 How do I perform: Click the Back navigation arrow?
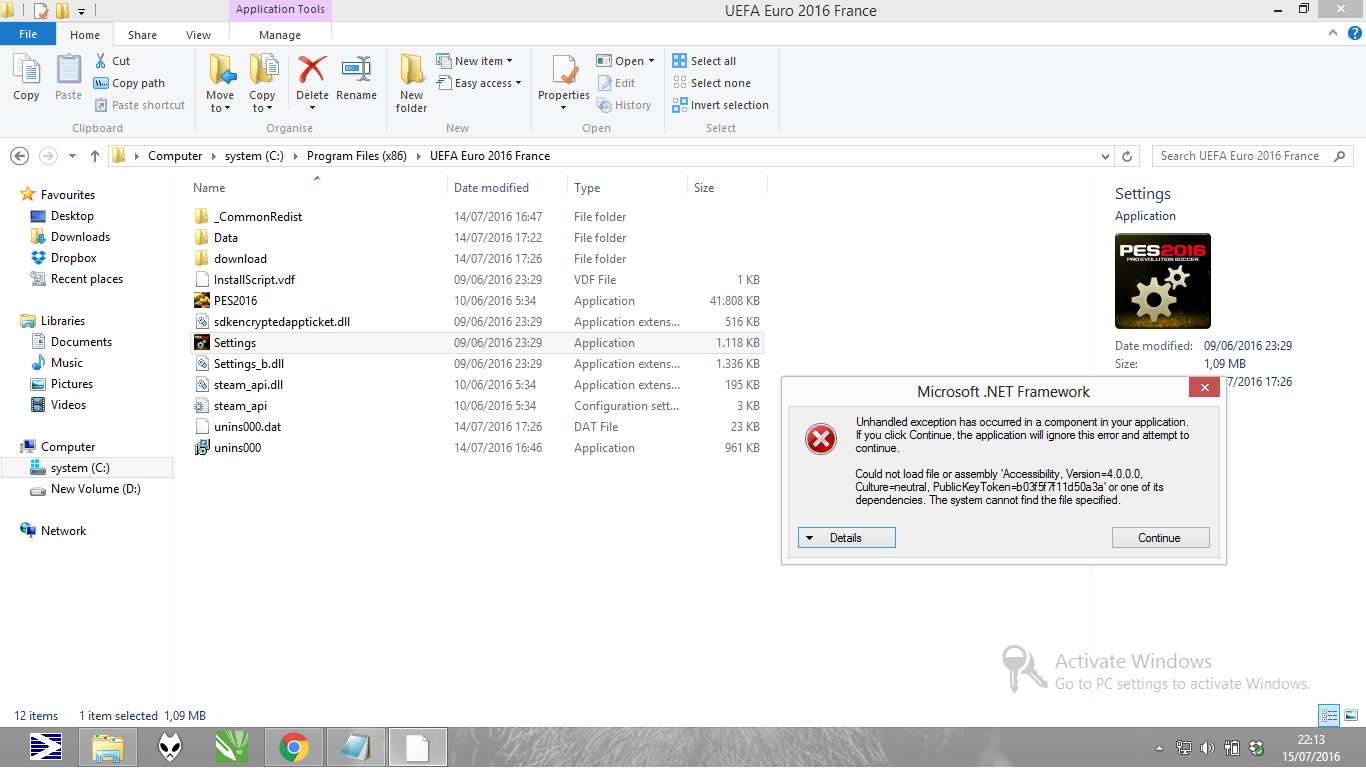coord(19,156)
